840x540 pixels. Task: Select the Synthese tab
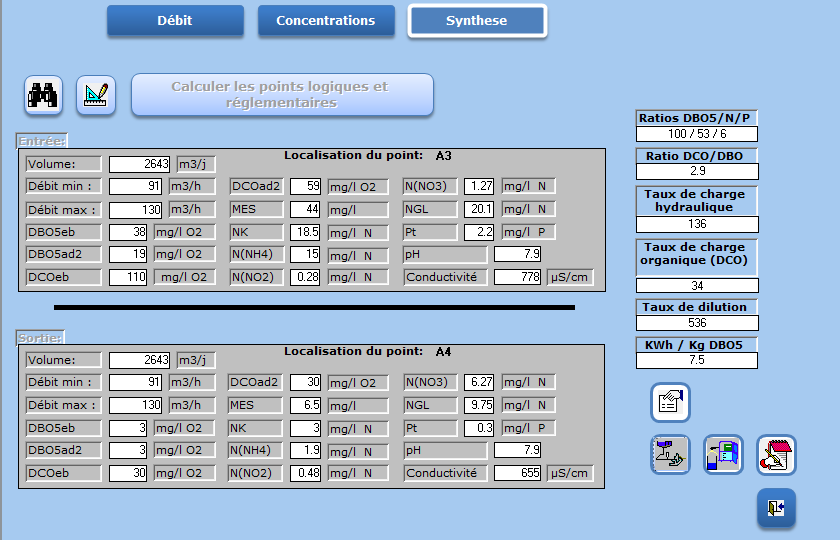[477, 21]
